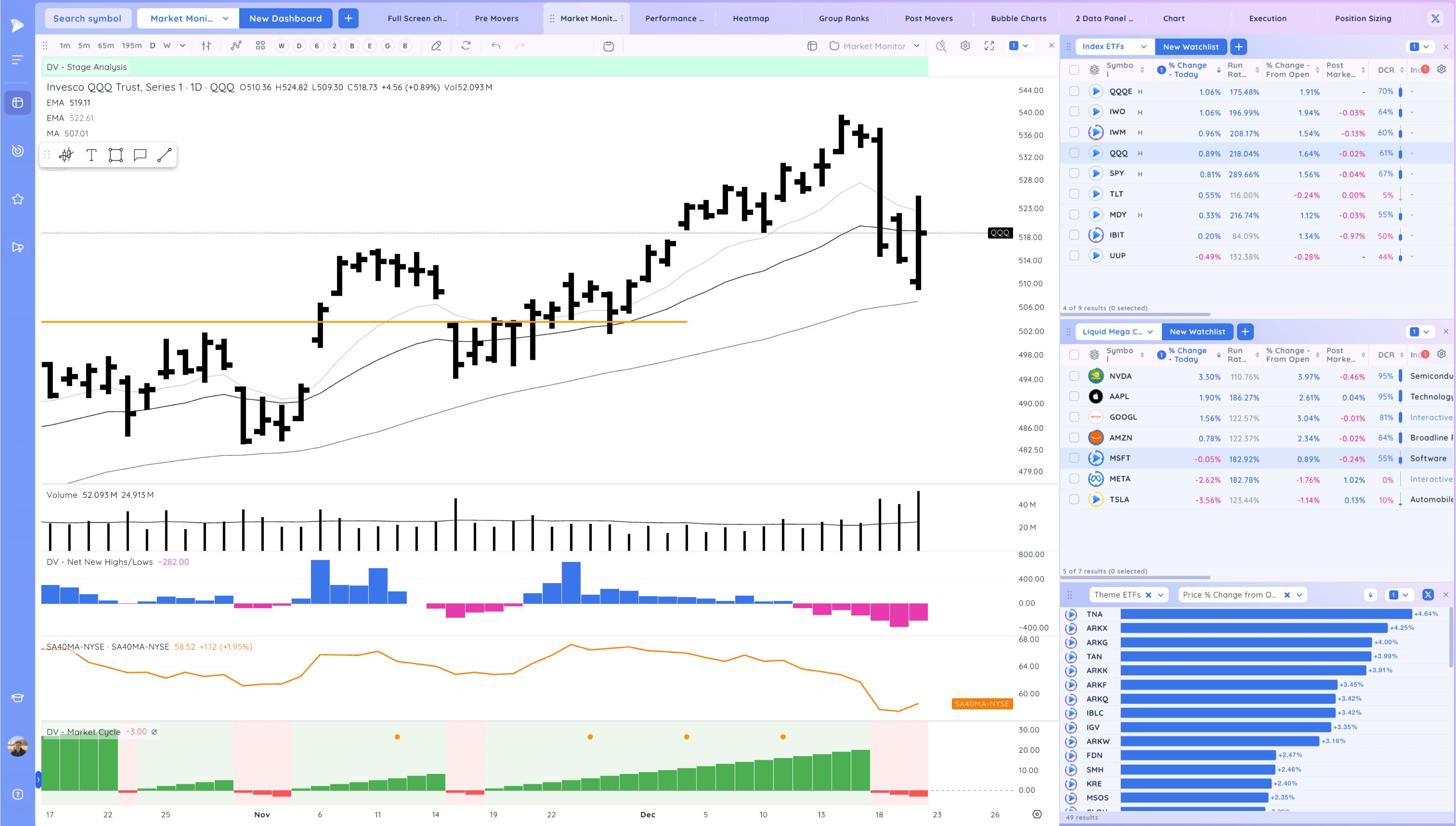Switch to the Heatmap tab
Screen dimensions: 1456x826
click(751, 18)
